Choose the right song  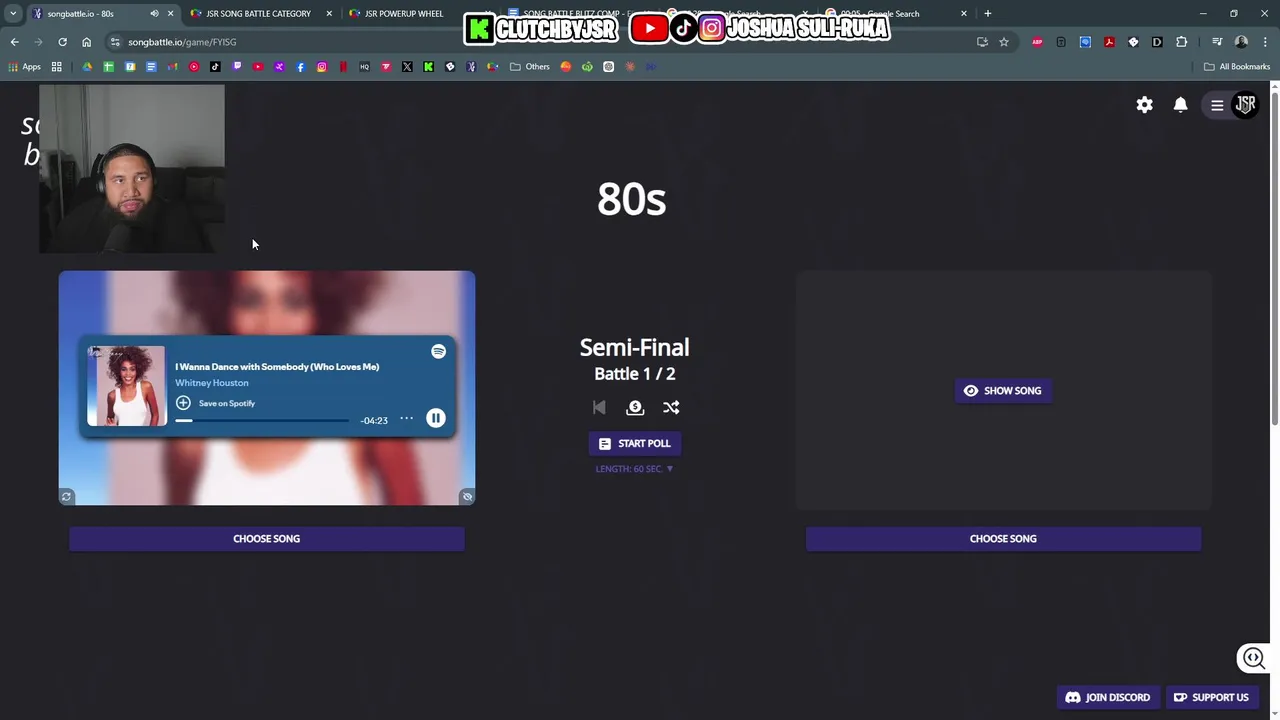pyautogui.click(x=1003, y=539)
